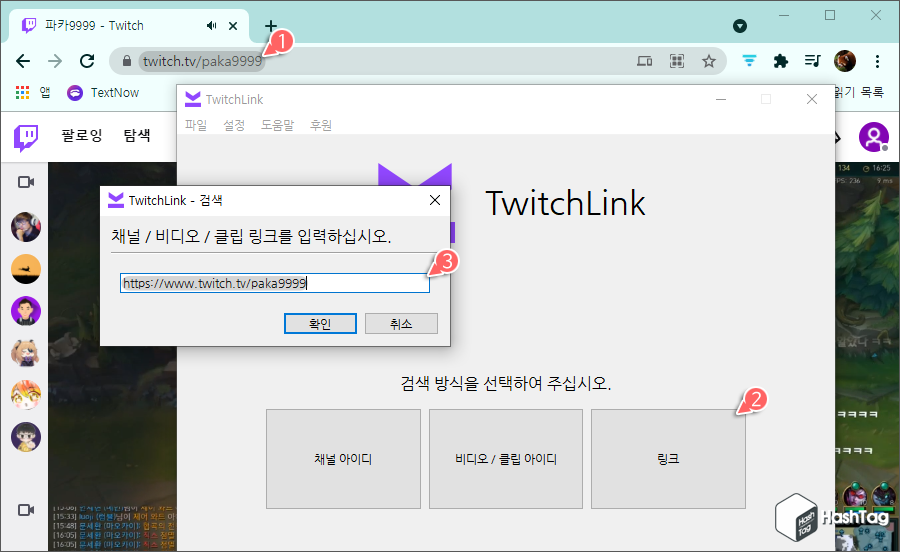
Task: Minimize the Chrome window
Action: tap(783, 15)
